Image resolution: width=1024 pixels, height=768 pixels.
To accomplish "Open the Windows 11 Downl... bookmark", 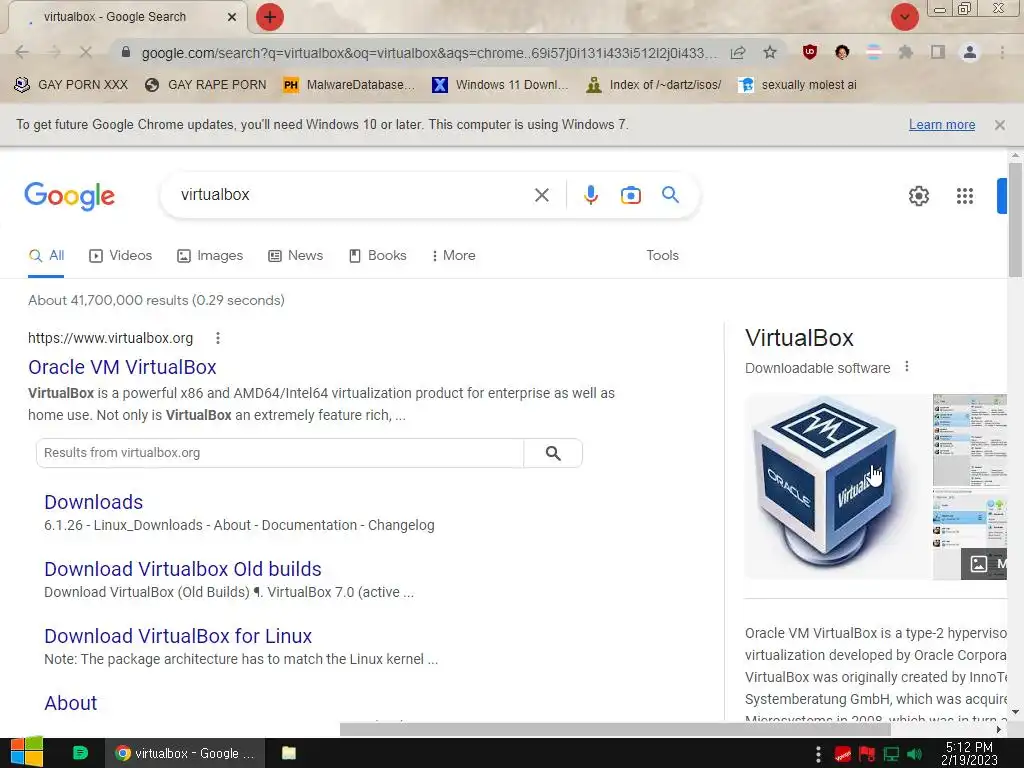I will (500, 85).
